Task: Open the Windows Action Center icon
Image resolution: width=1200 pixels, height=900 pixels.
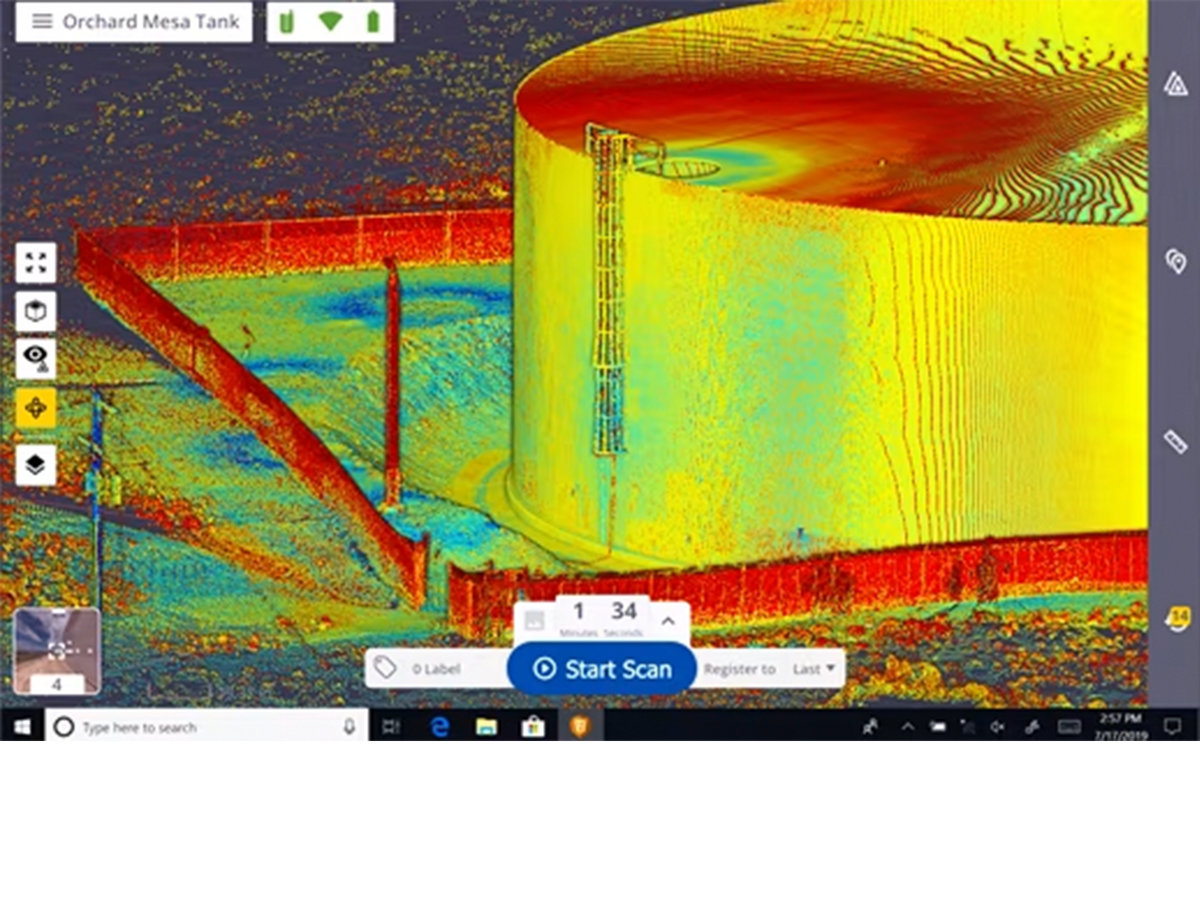Action: (1173, 727)
